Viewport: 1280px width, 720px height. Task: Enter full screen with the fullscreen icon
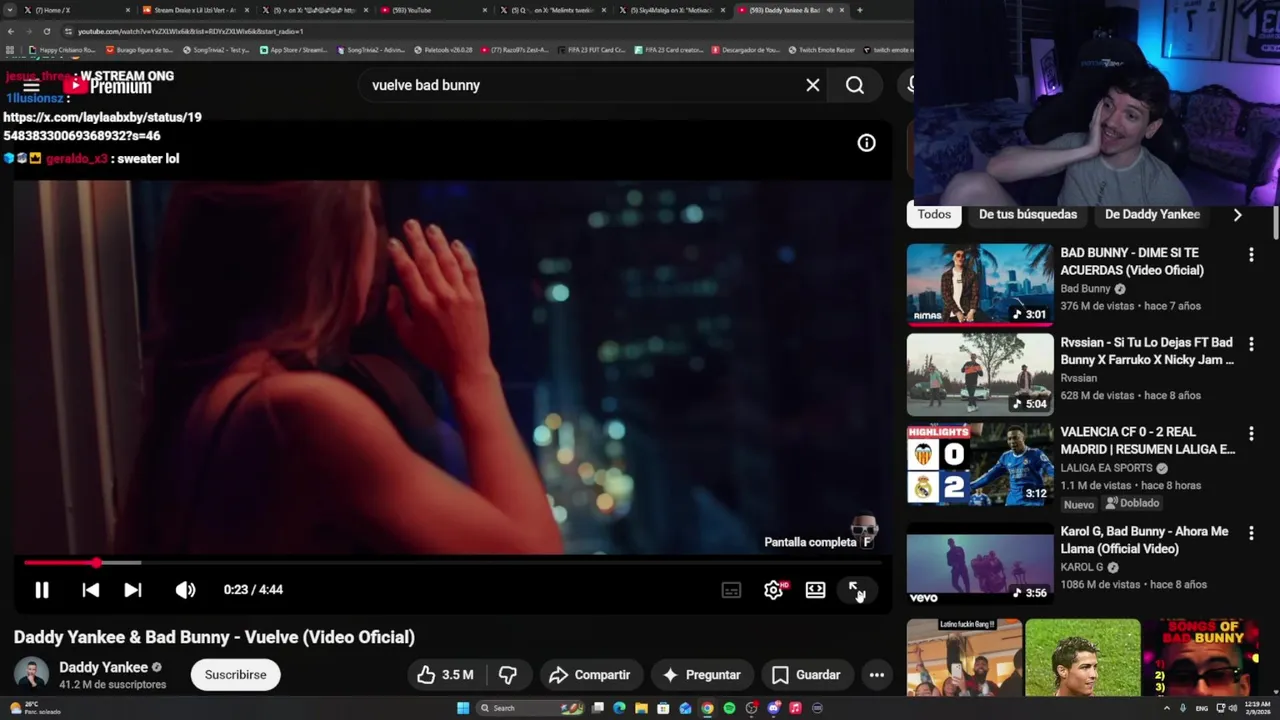[x=856, y=590]
